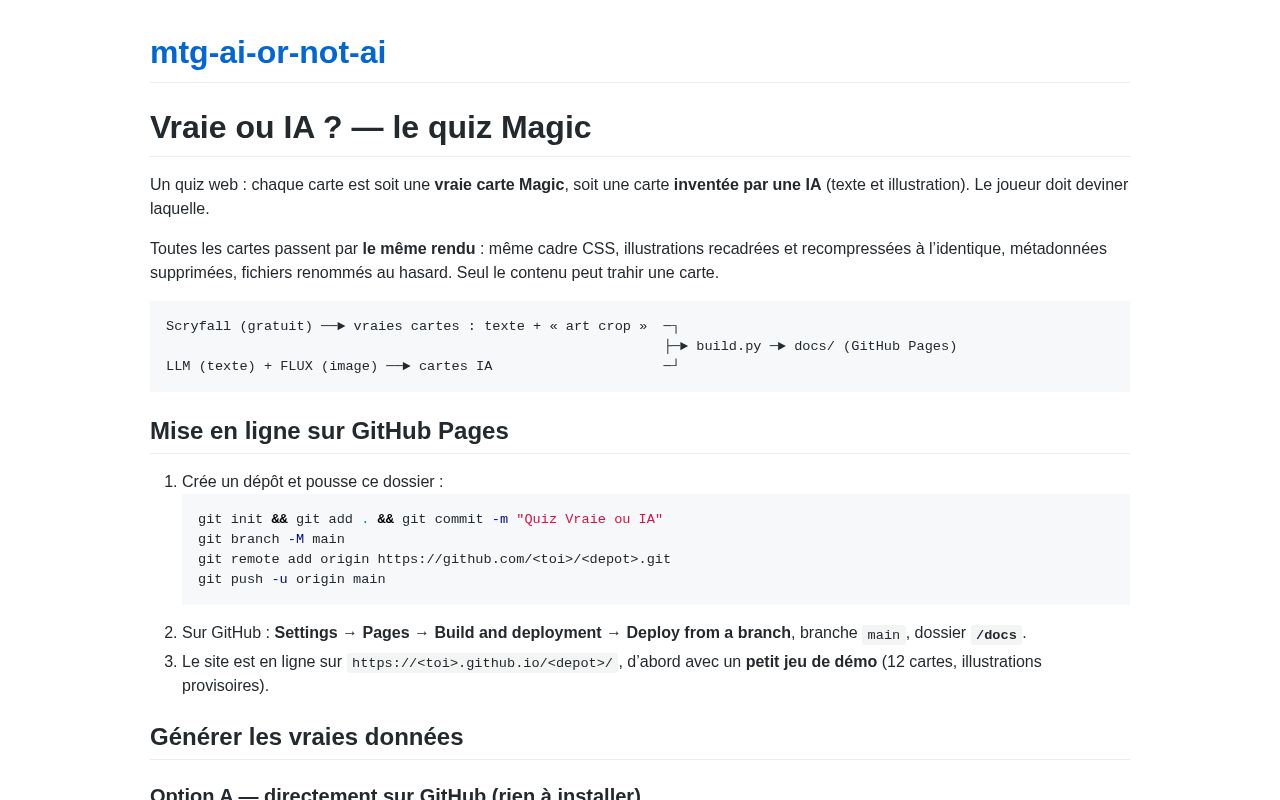The height and width of the screenshot is (800, 1280).
Task: Click the bold text 'vraie carte Magic'
Action: point(499,185)
